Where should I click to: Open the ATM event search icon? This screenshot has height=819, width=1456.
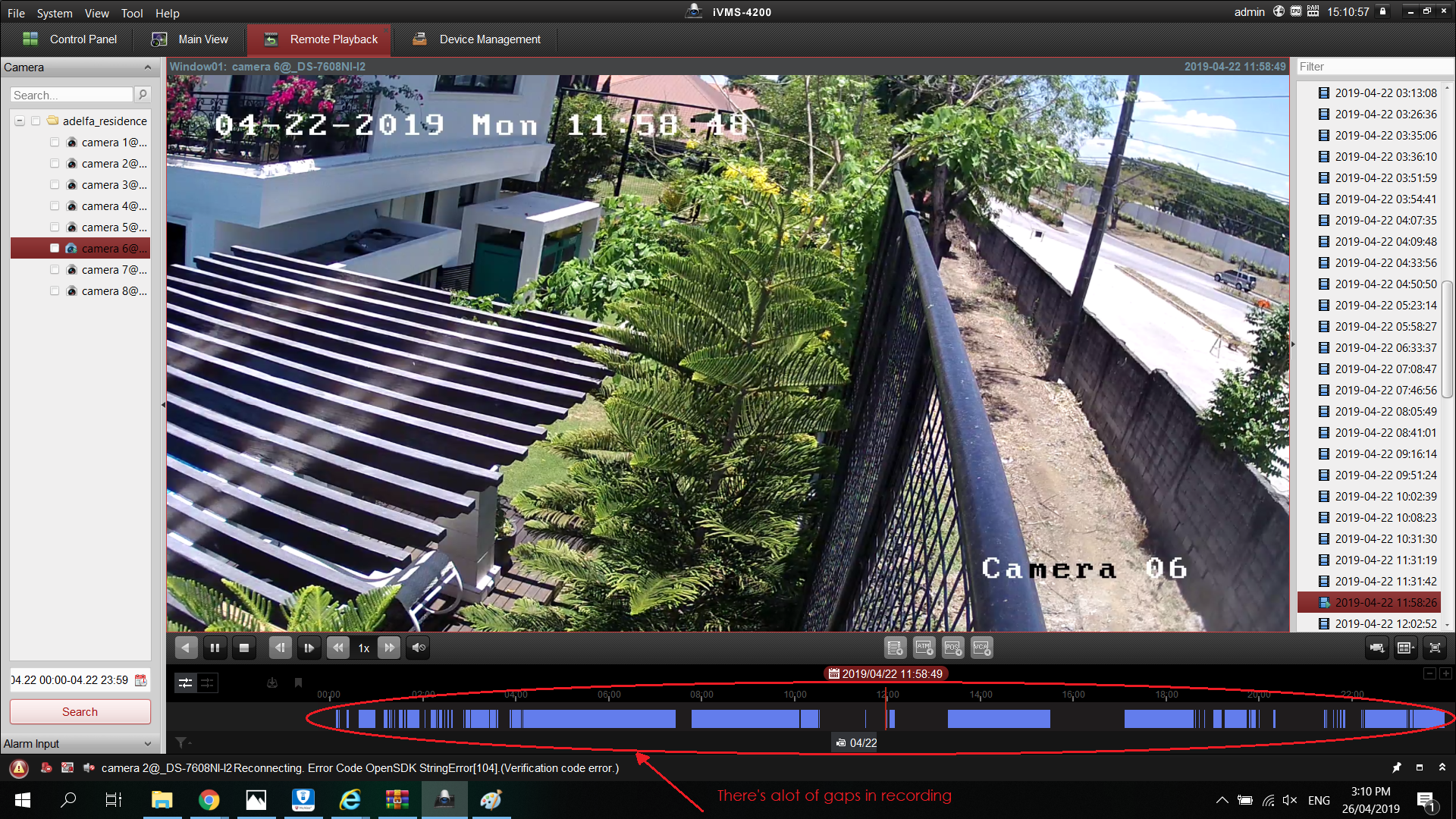pos(924,648)
